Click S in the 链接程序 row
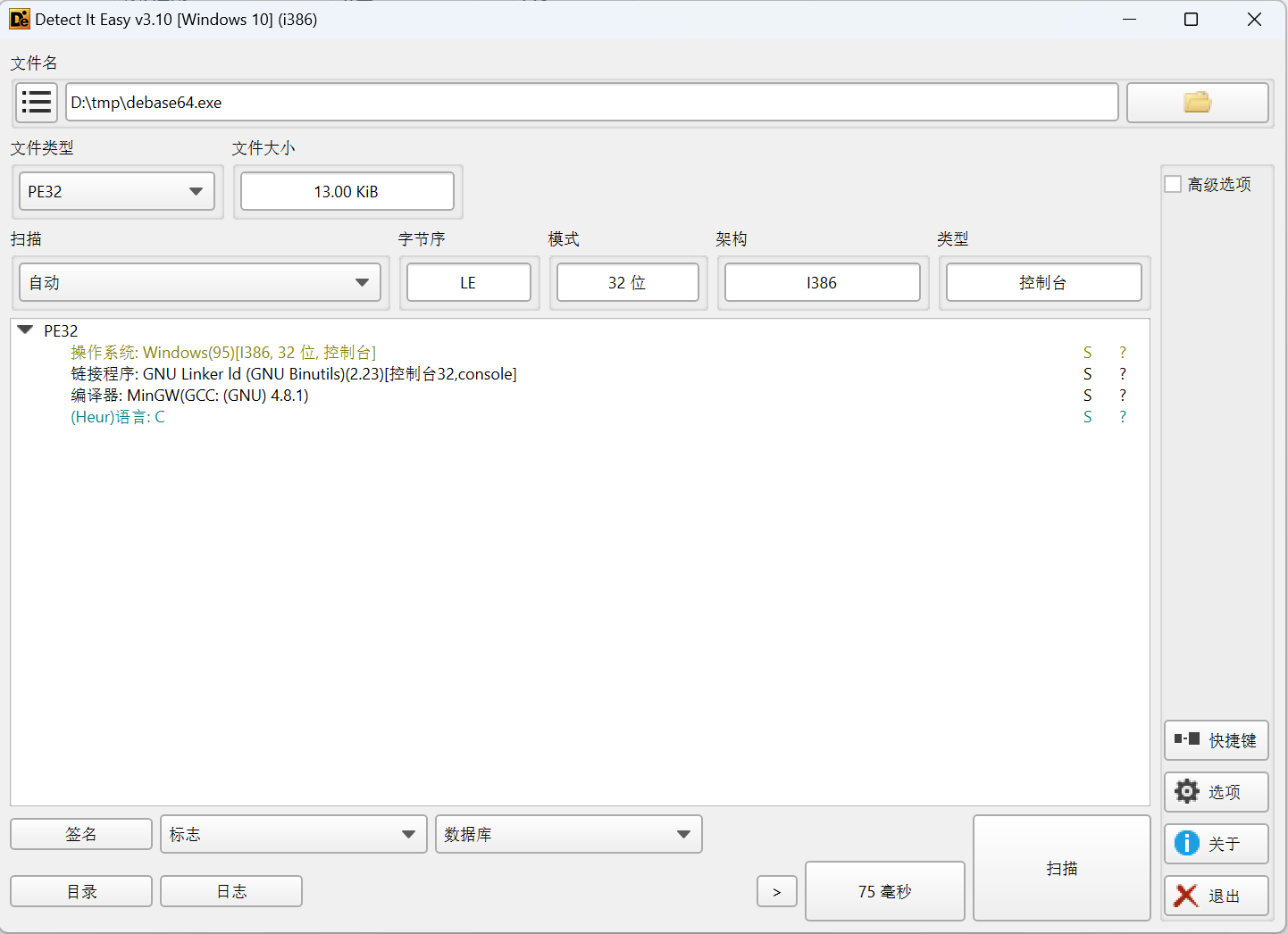This screenshot has width=1288, height=934. tap(1088, 374)
